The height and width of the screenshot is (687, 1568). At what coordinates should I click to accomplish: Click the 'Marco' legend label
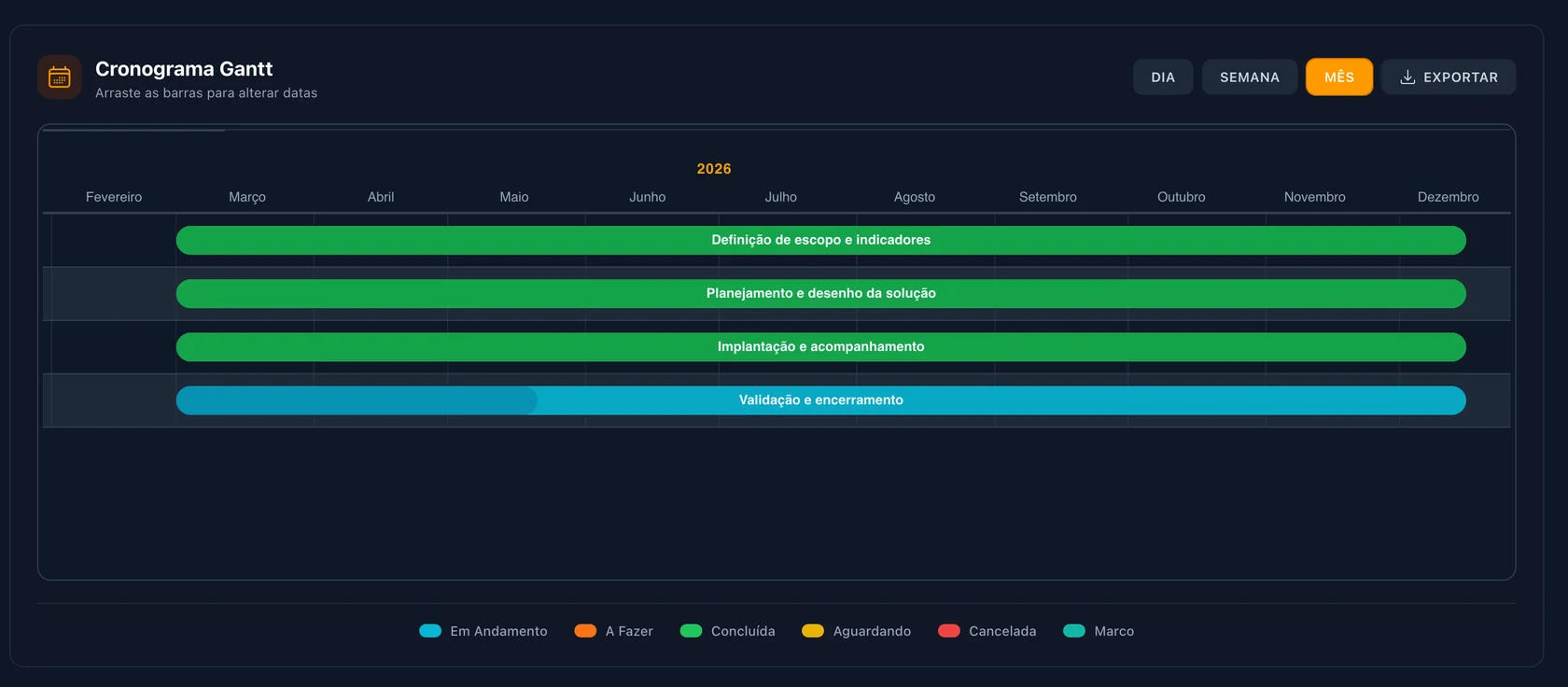click(x=1114, y=631)
